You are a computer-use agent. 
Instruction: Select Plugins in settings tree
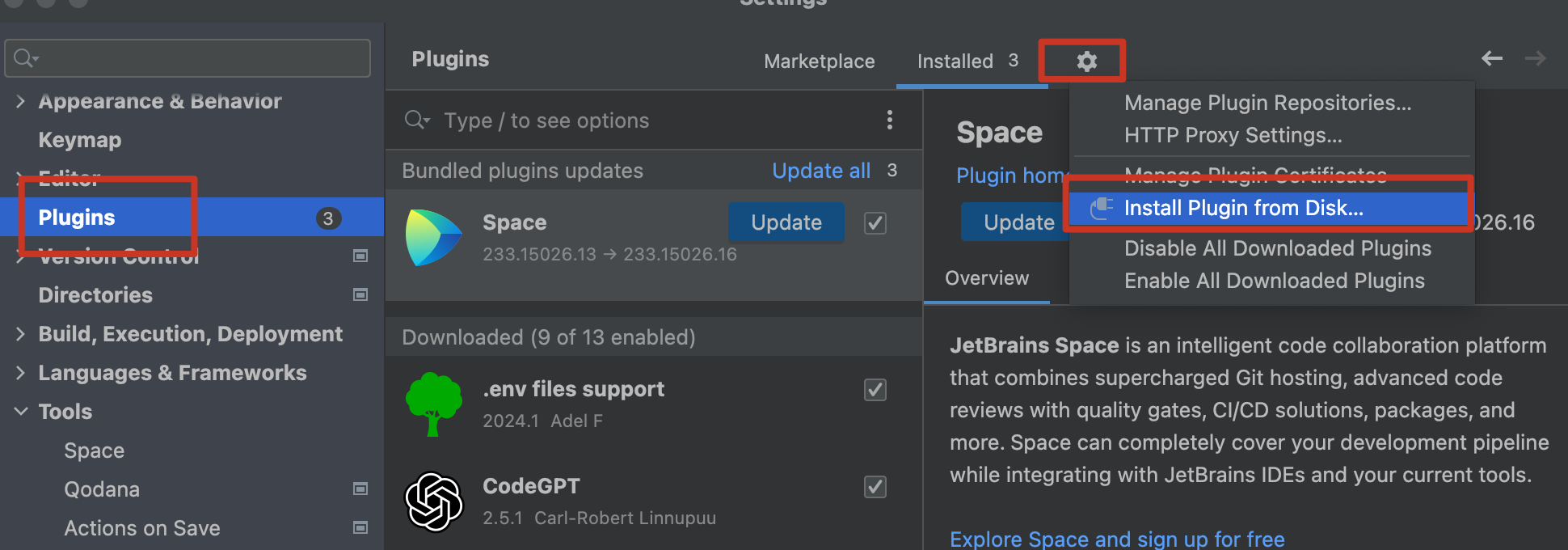click(x=192, y=217)
